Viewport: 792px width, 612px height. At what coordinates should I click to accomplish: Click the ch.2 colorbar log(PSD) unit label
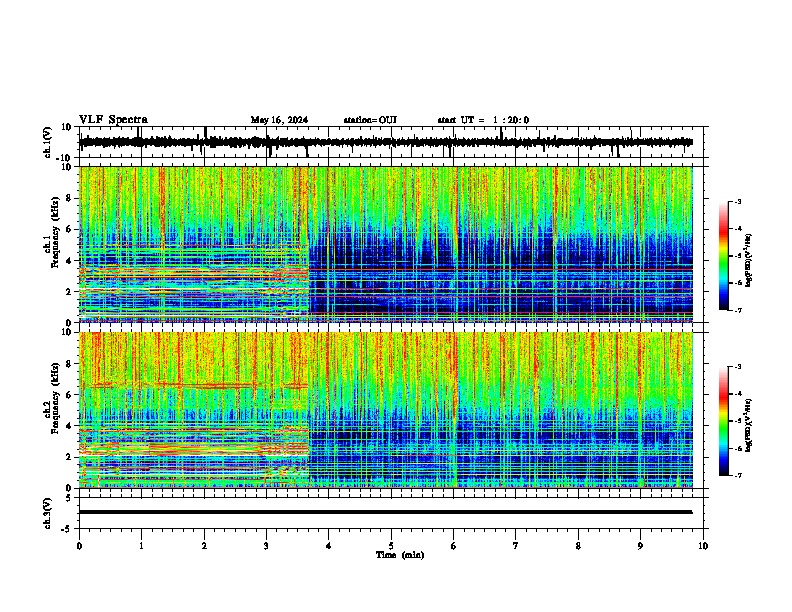coord(749,425)
